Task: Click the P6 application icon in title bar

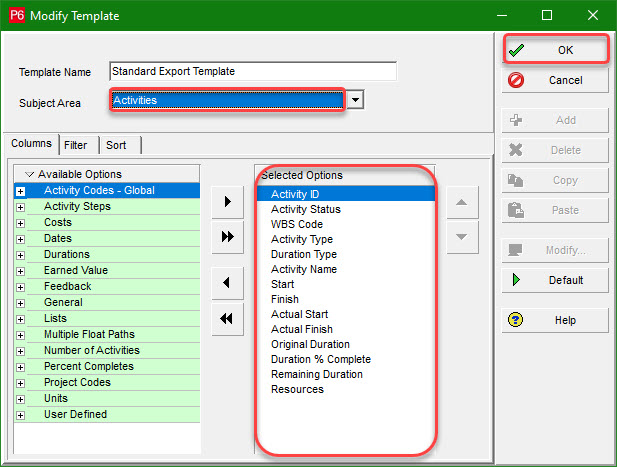Action: coord(17,15)
